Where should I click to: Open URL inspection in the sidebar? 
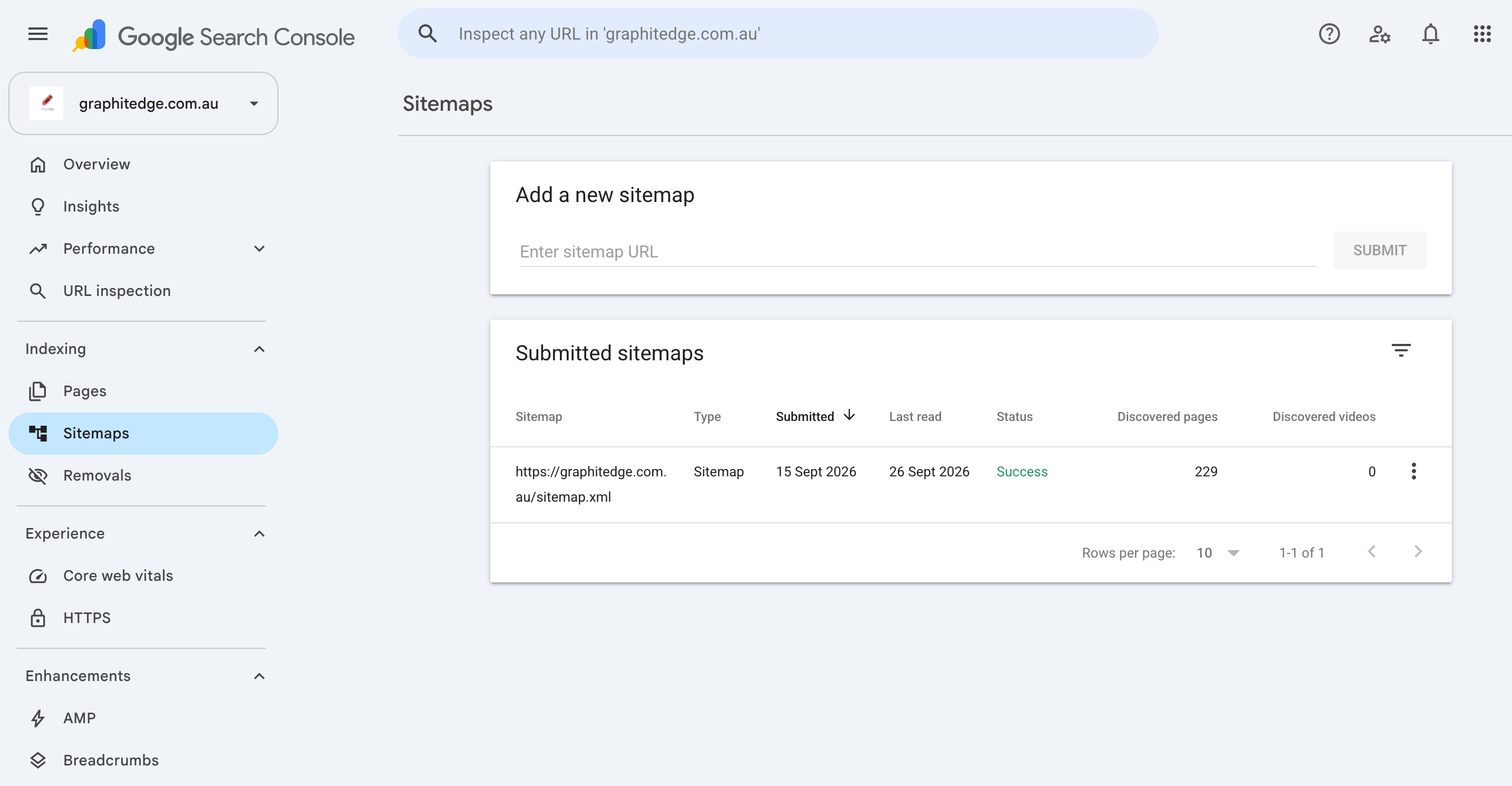[x=143, y=291]
